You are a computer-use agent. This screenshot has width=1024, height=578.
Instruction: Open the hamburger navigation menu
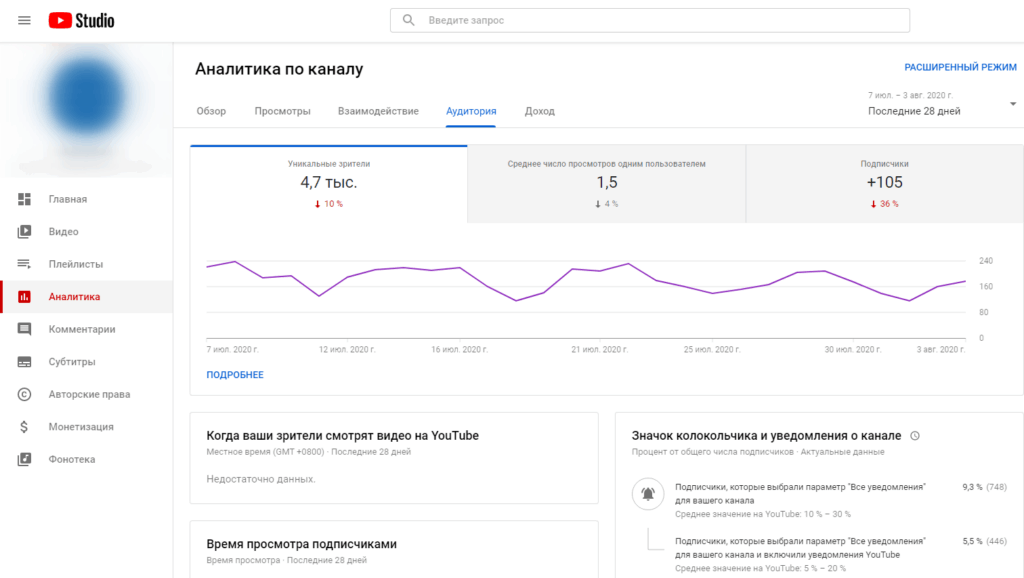pos(24,20)
